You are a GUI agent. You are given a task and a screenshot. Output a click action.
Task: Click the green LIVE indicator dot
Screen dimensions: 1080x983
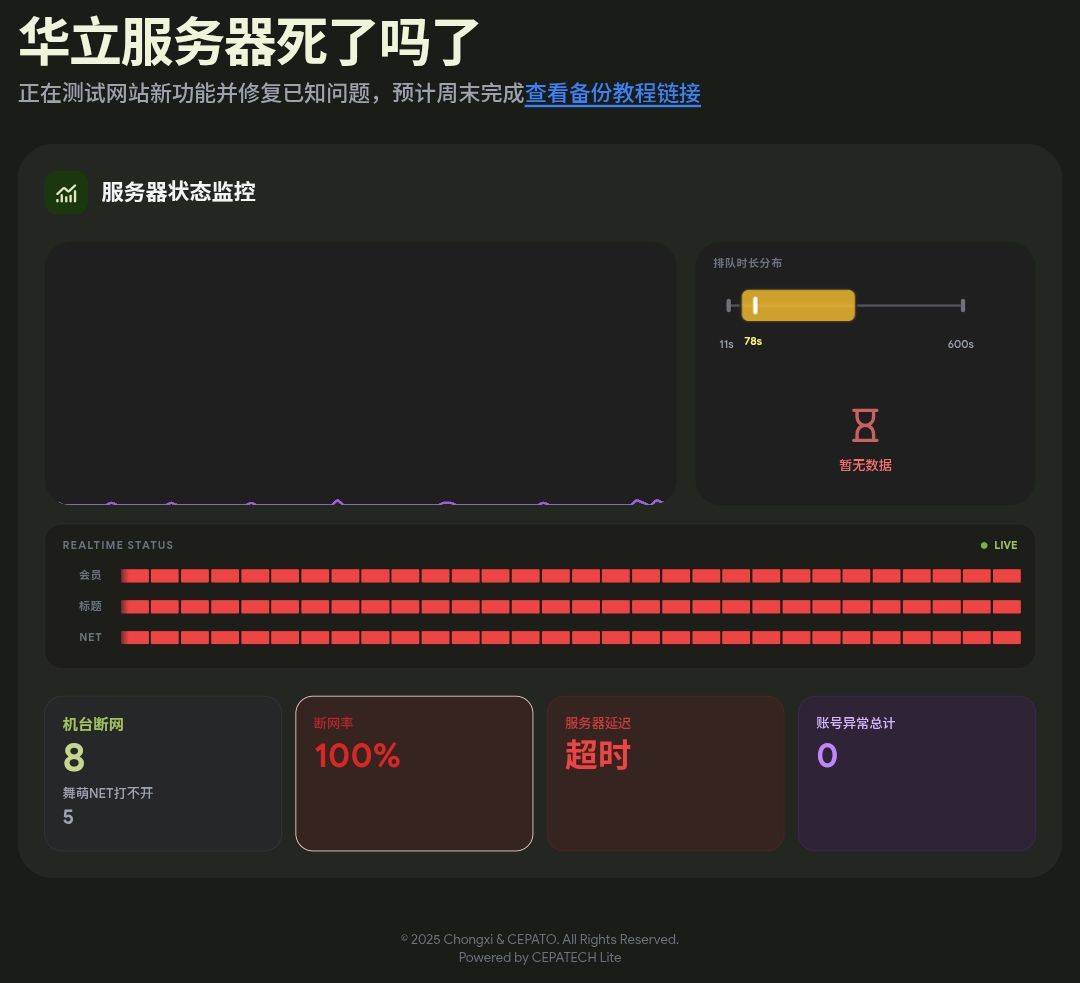pyautogui.click(x=984, y=545)
